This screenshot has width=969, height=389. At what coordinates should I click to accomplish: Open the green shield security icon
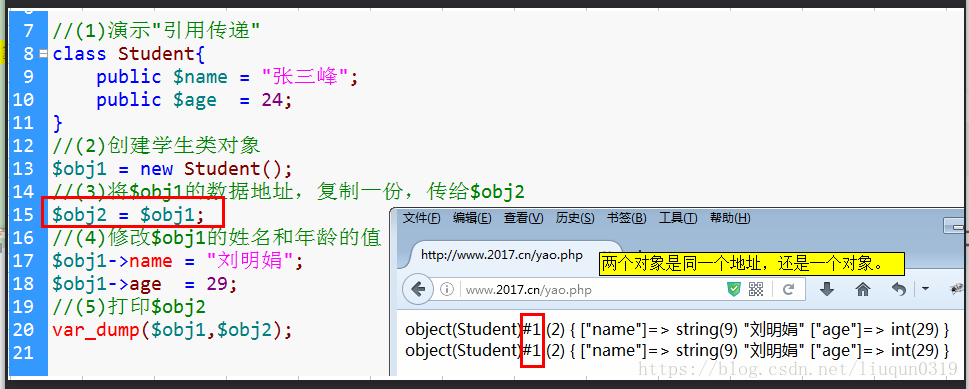[734, 289]
